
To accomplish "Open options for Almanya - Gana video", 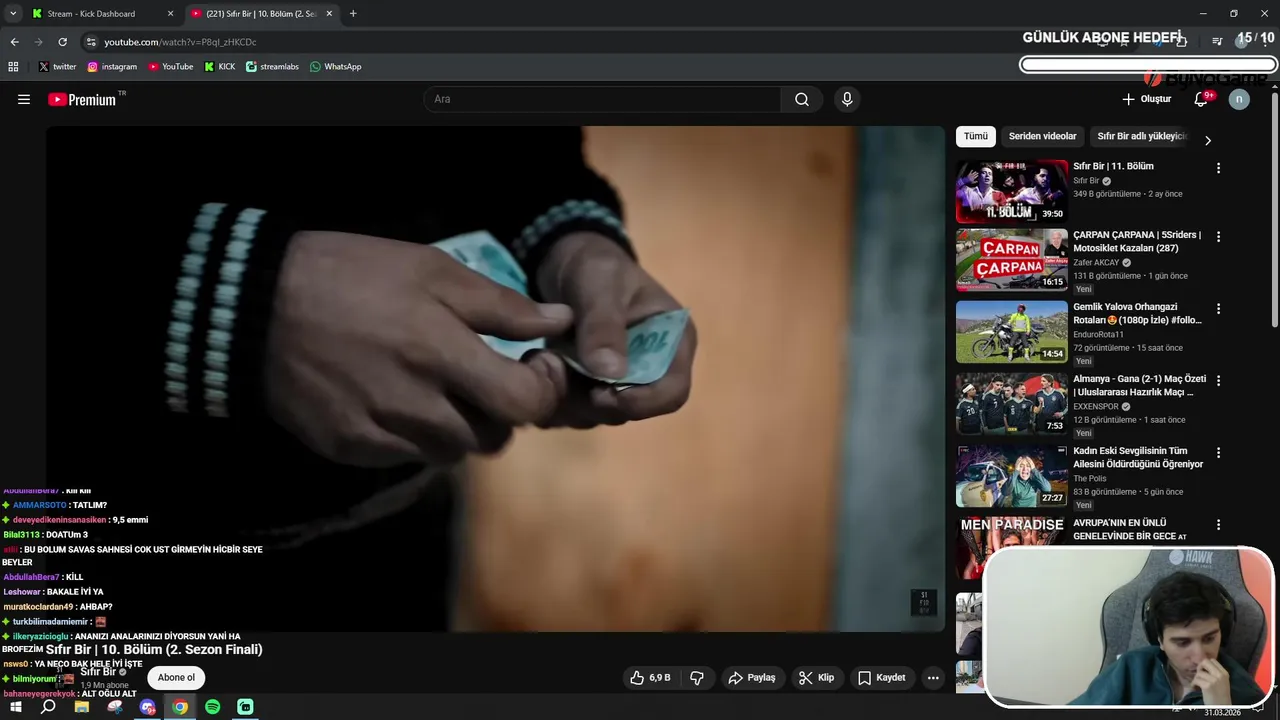I will [x=1218, y=381].
